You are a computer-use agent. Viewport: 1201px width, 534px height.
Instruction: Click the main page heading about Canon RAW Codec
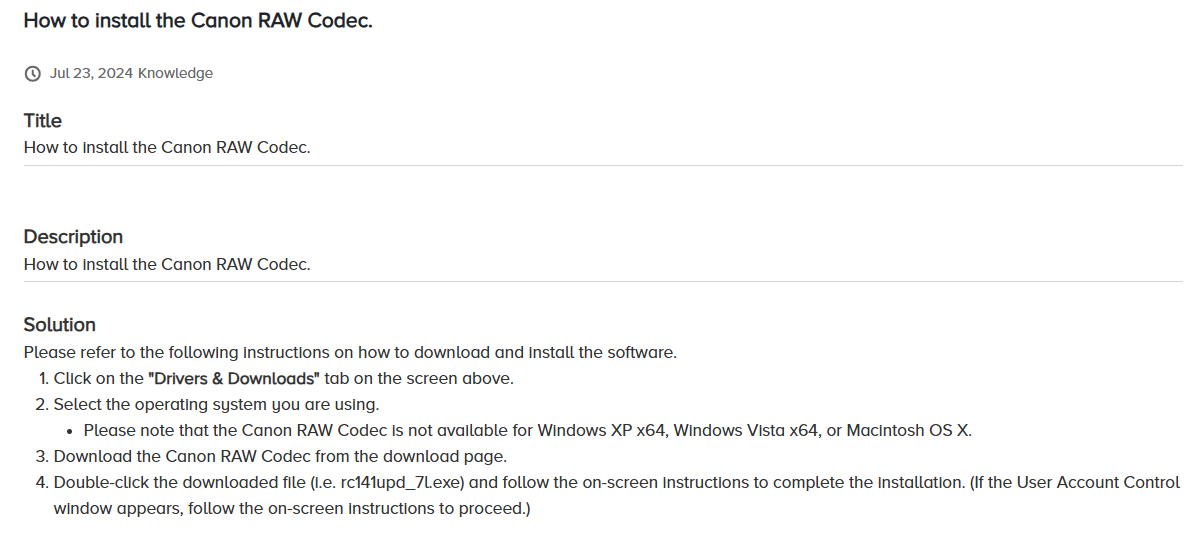198,20
